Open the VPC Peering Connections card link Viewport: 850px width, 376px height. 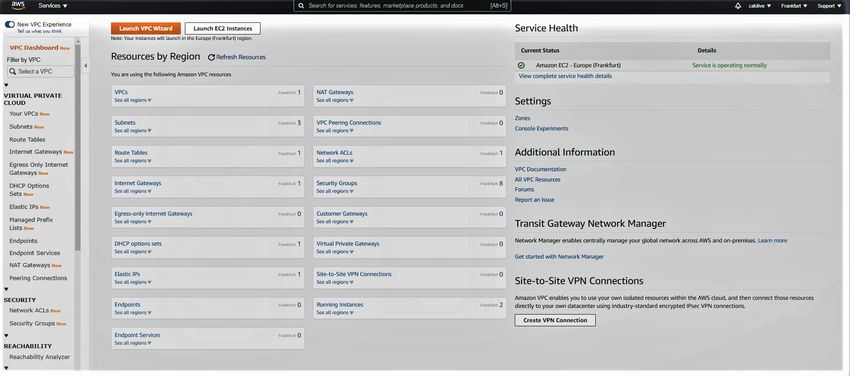click(349, 122)
